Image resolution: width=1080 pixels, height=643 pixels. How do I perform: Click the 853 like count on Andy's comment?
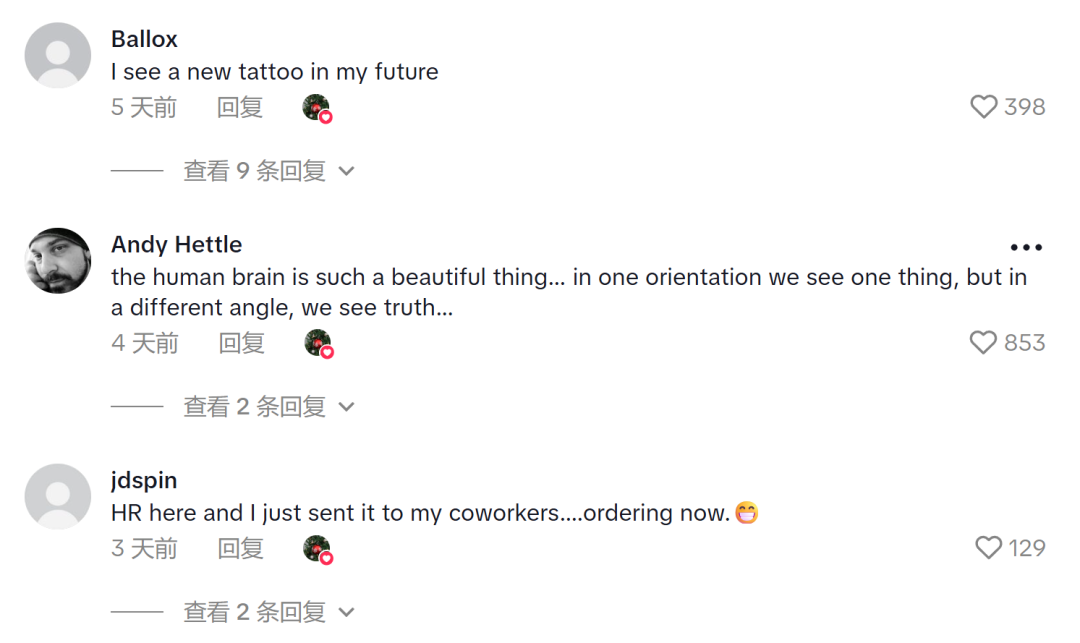[1022, 342]
